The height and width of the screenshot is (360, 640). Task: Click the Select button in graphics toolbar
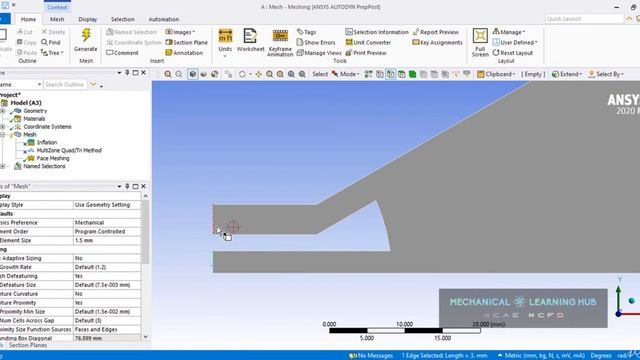(x=320, y=74)
